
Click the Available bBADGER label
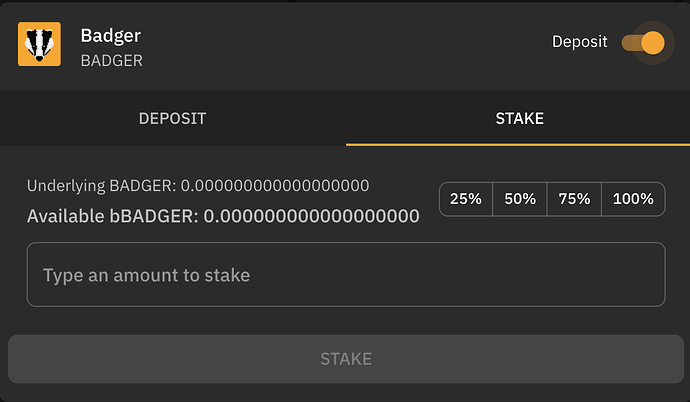pos(112,215)
